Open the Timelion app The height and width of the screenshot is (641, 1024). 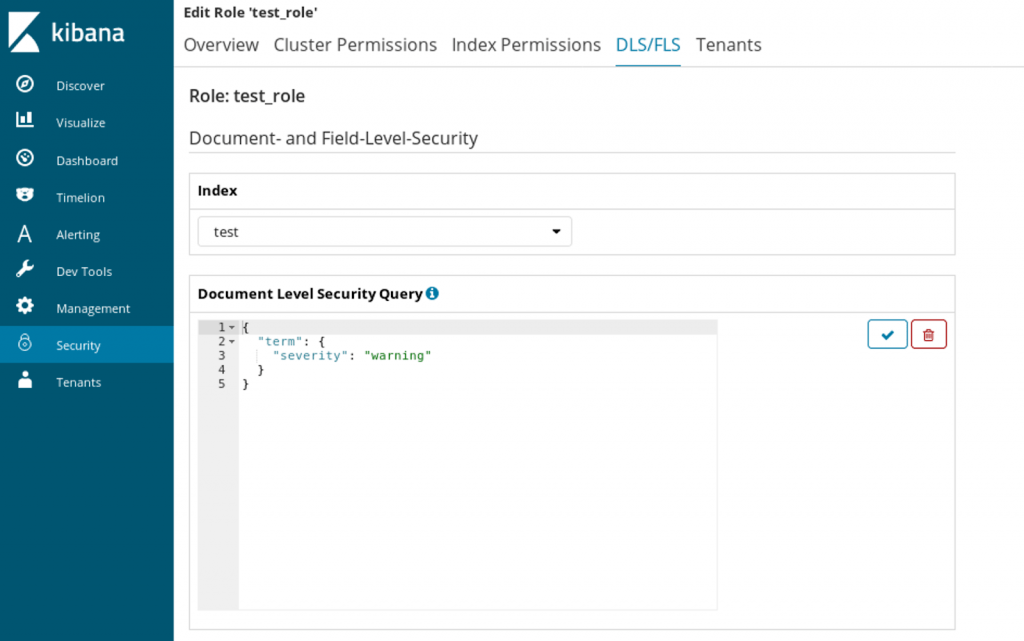click(x=82, y=197)
